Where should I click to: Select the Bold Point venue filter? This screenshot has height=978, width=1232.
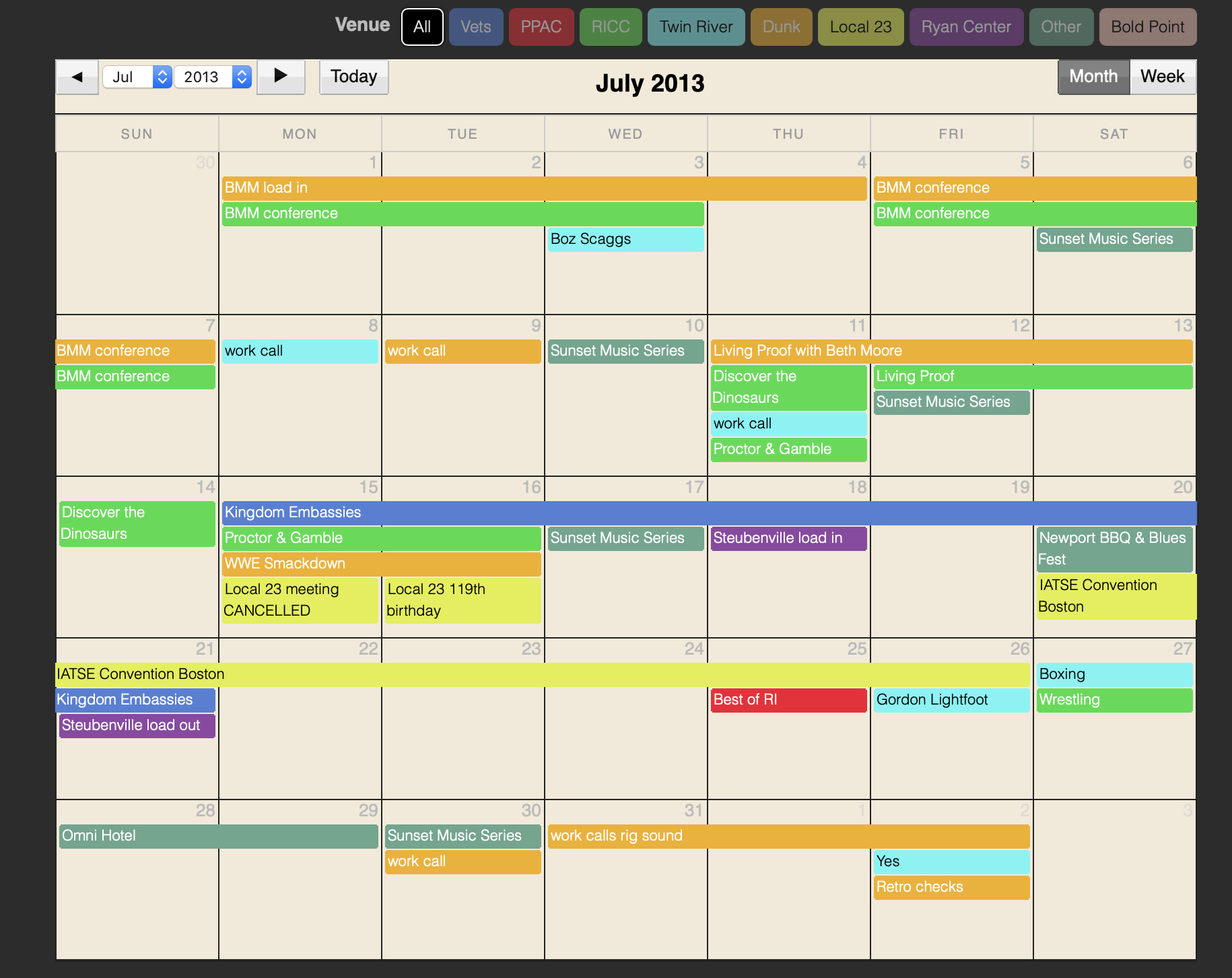[x=1147, y=27]
